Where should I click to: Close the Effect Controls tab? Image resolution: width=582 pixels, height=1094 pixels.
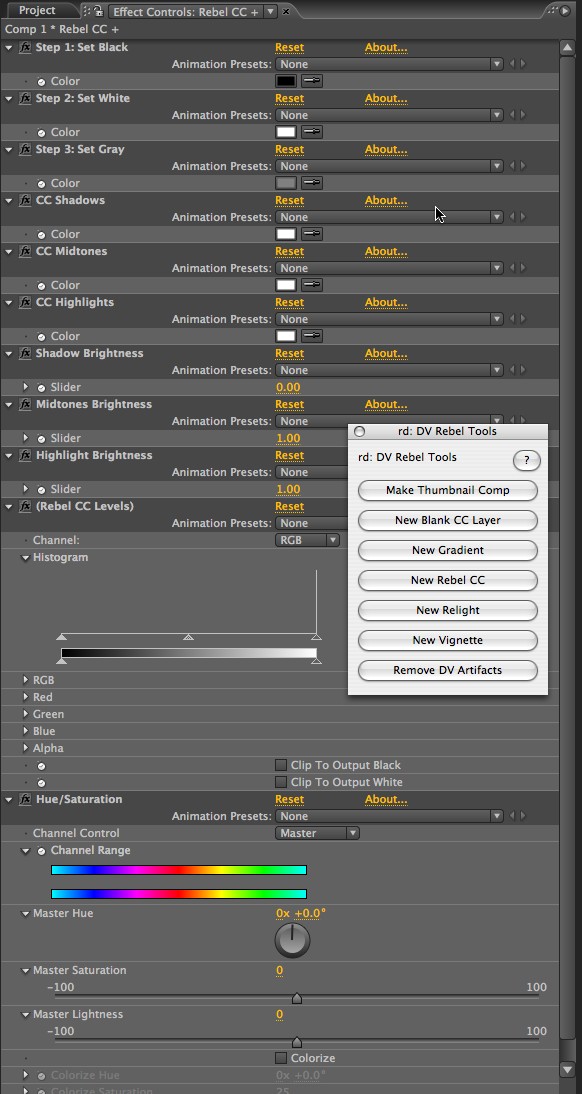point(285,12)
